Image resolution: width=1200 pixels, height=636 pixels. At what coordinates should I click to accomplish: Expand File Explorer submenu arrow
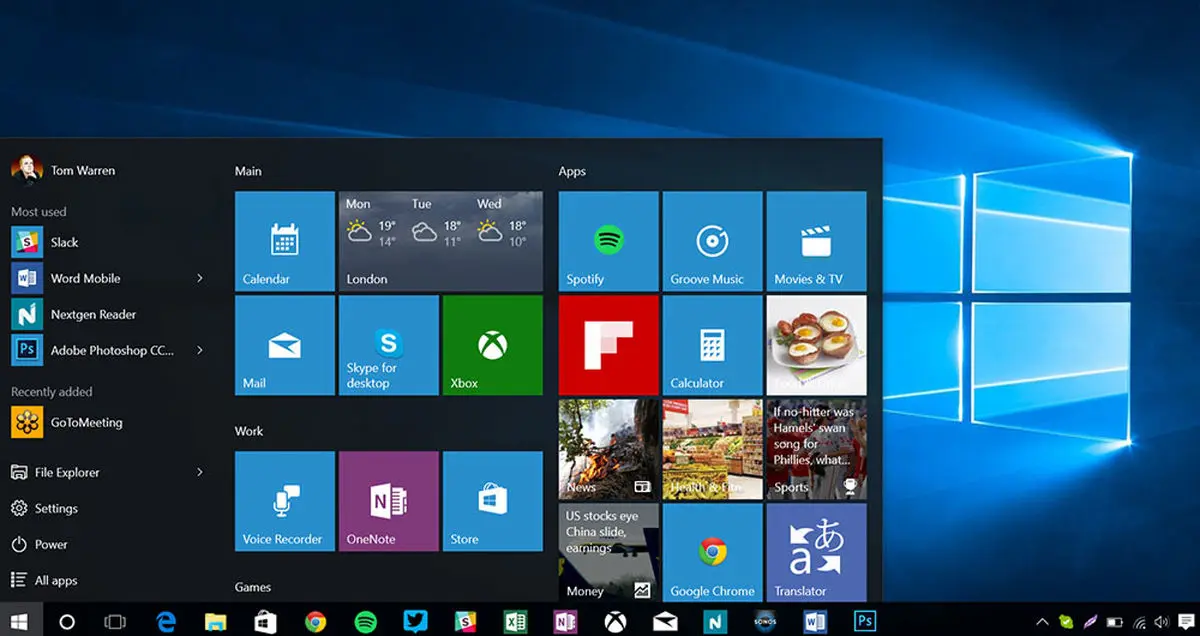(200, 472)
